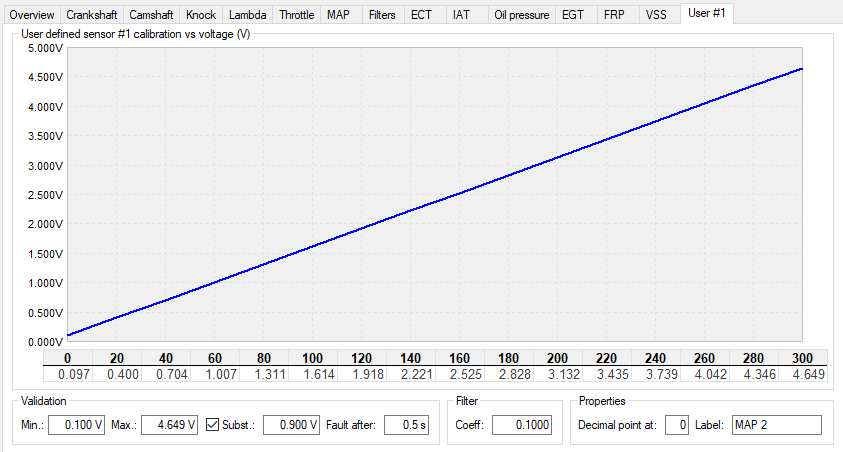Select the Camshaft tab
Screen dimensions: 843x452
click(x=151, y=15)
